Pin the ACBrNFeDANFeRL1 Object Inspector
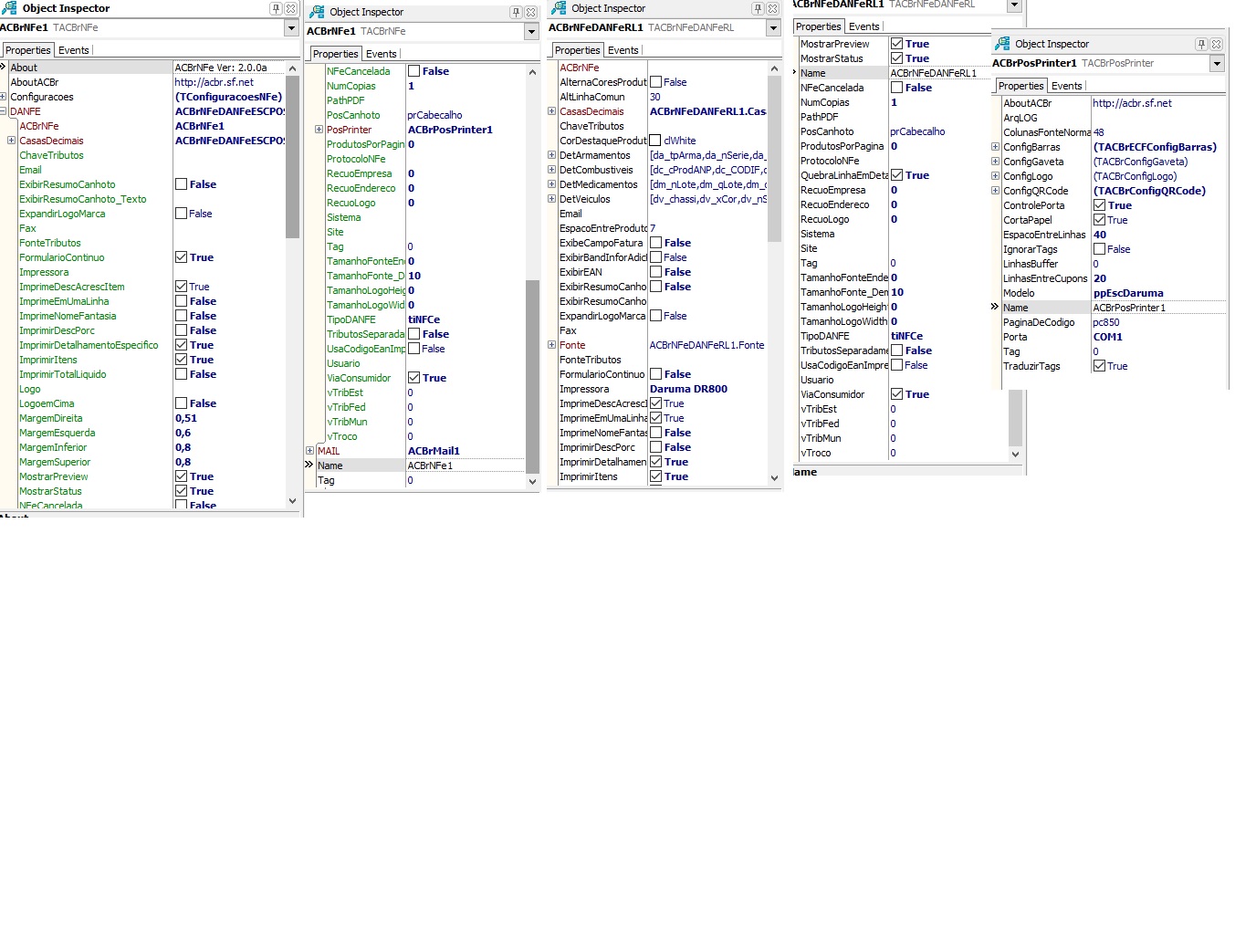Image resolution: width=1235 pixels, height=952 pixels. [x=758, y=8]
